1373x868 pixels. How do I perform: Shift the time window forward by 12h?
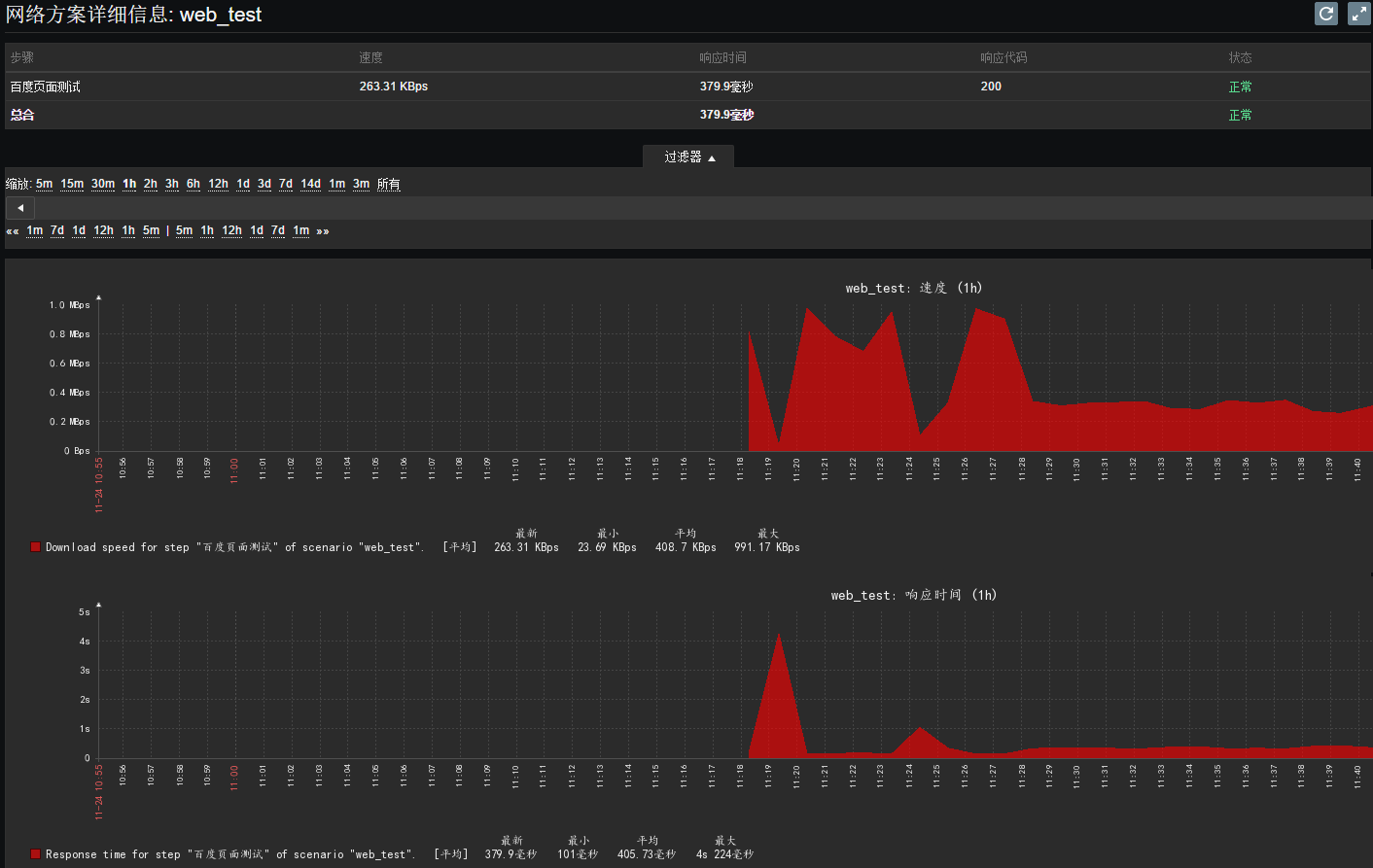(232, 230)
